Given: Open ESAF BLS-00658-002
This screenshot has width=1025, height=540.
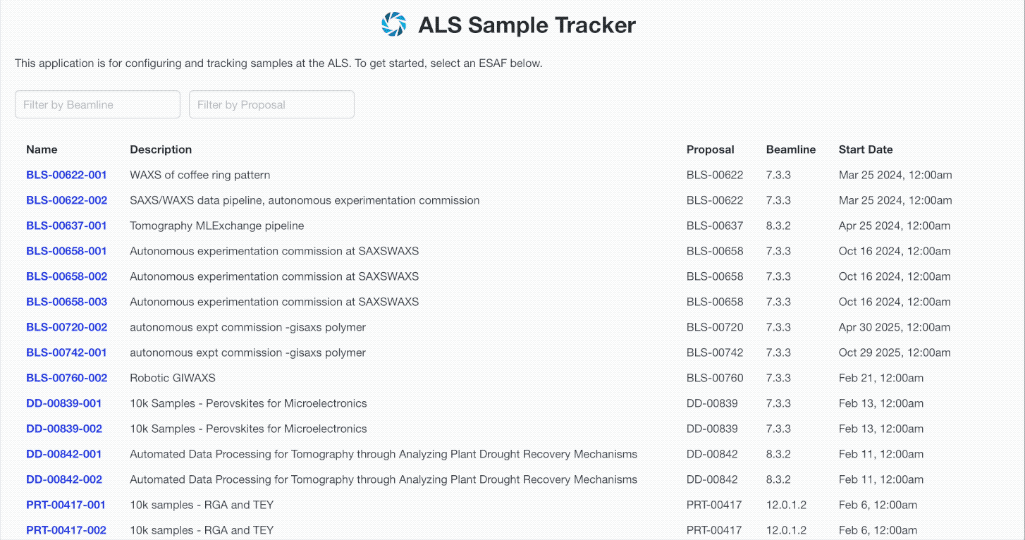Looking at the screenshot, I should pyautogui.click(x=66, y=276).
